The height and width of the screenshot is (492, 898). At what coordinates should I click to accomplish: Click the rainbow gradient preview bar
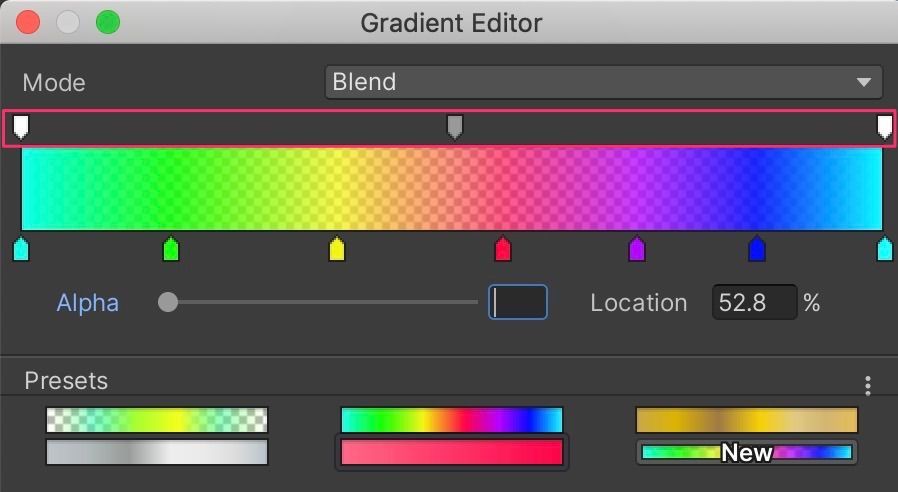(452, 189)
